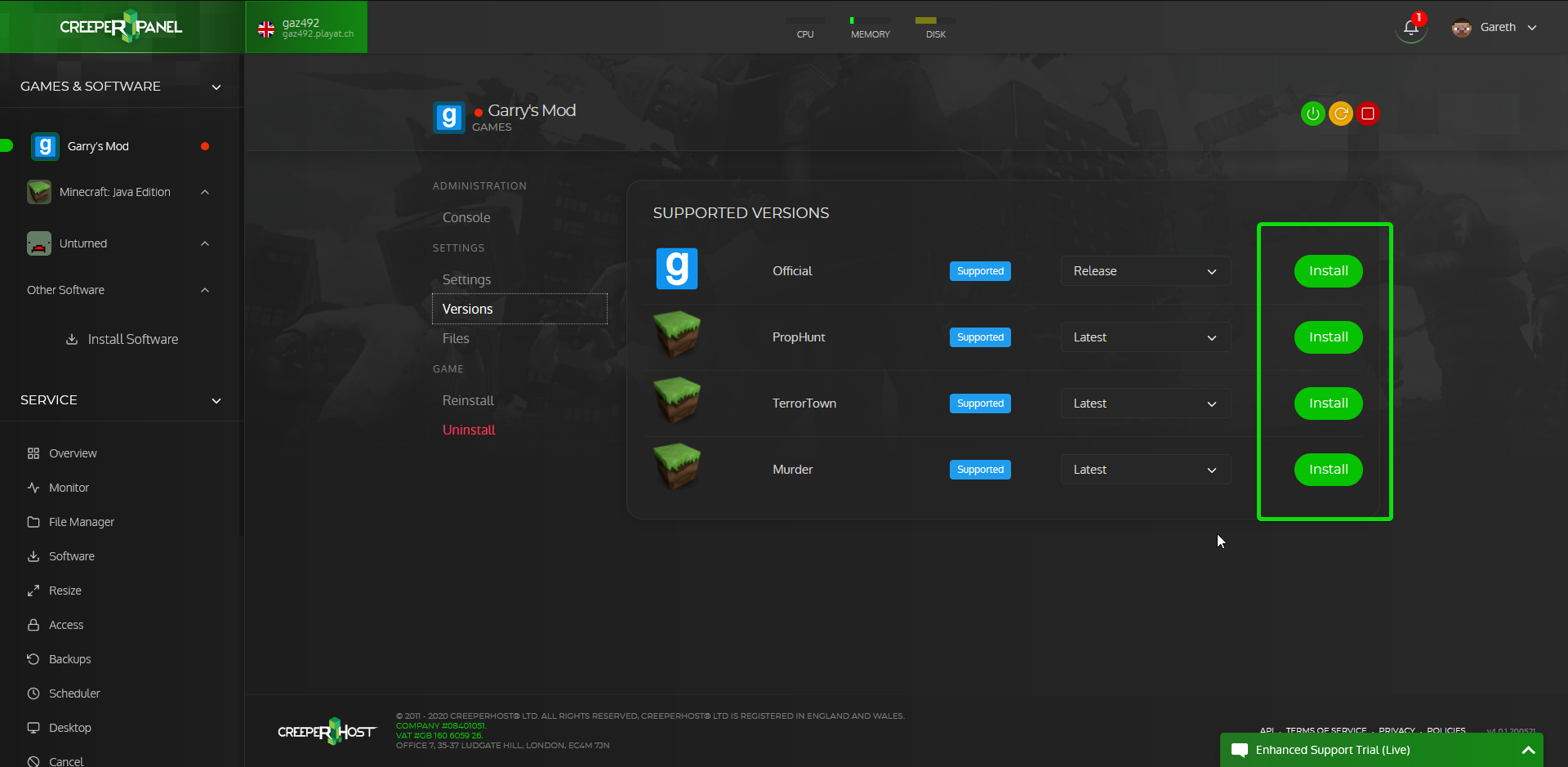
Task: Collapse the Service section
Action: (216, 401)
